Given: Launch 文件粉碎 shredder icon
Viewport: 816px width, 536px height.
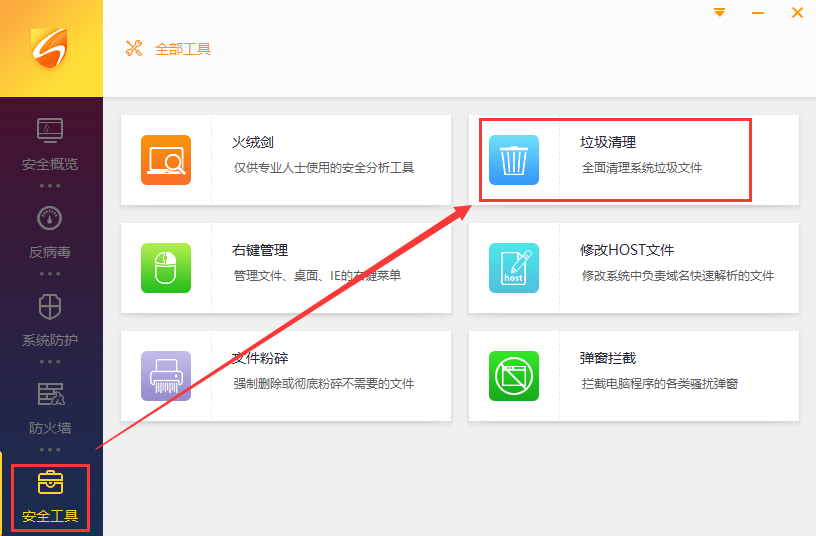Looking at the screenshot, I should (x=166, y=376).
